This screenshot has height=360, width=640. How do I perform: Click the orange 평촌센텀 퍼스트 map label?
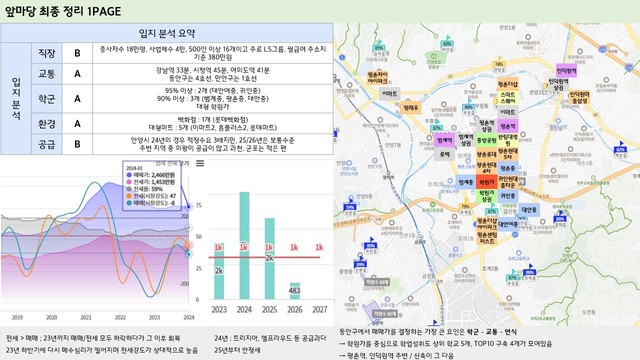pos(487,238)
